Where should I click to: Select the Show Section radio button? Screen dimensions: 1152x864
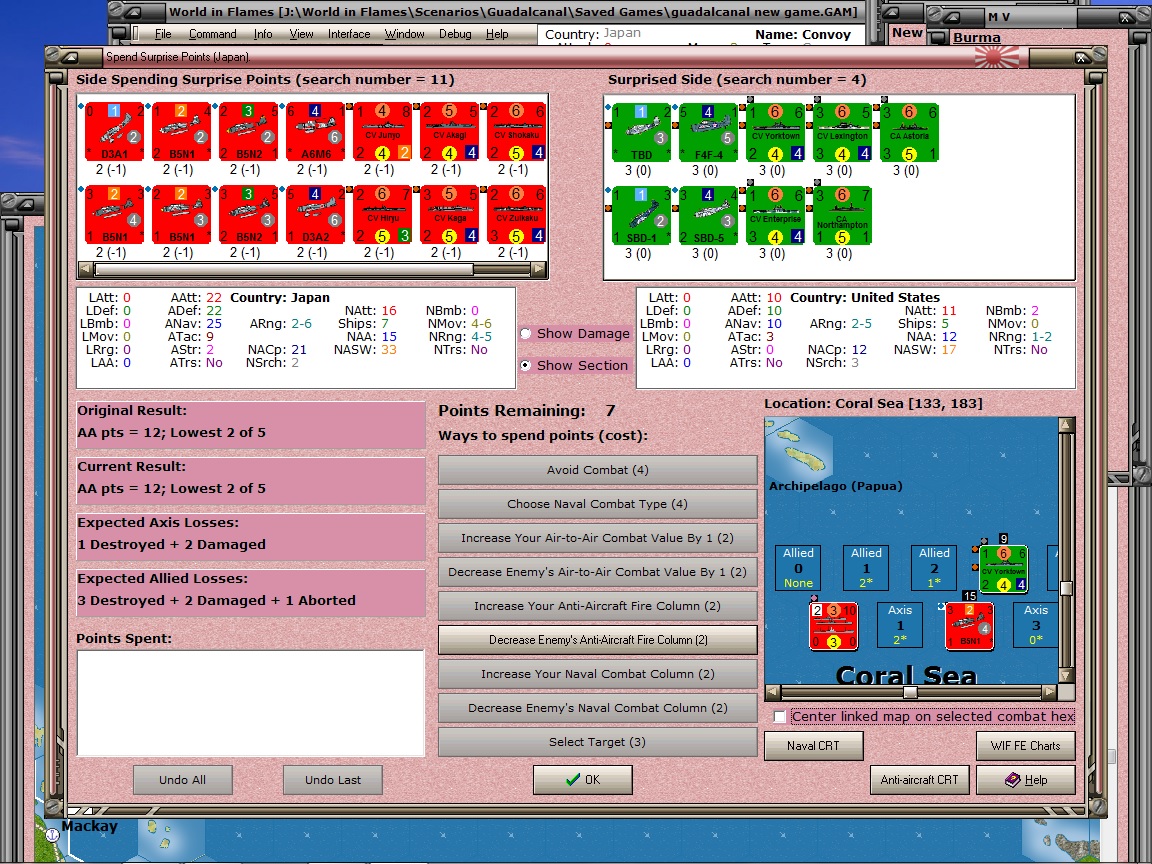(526, 365)
